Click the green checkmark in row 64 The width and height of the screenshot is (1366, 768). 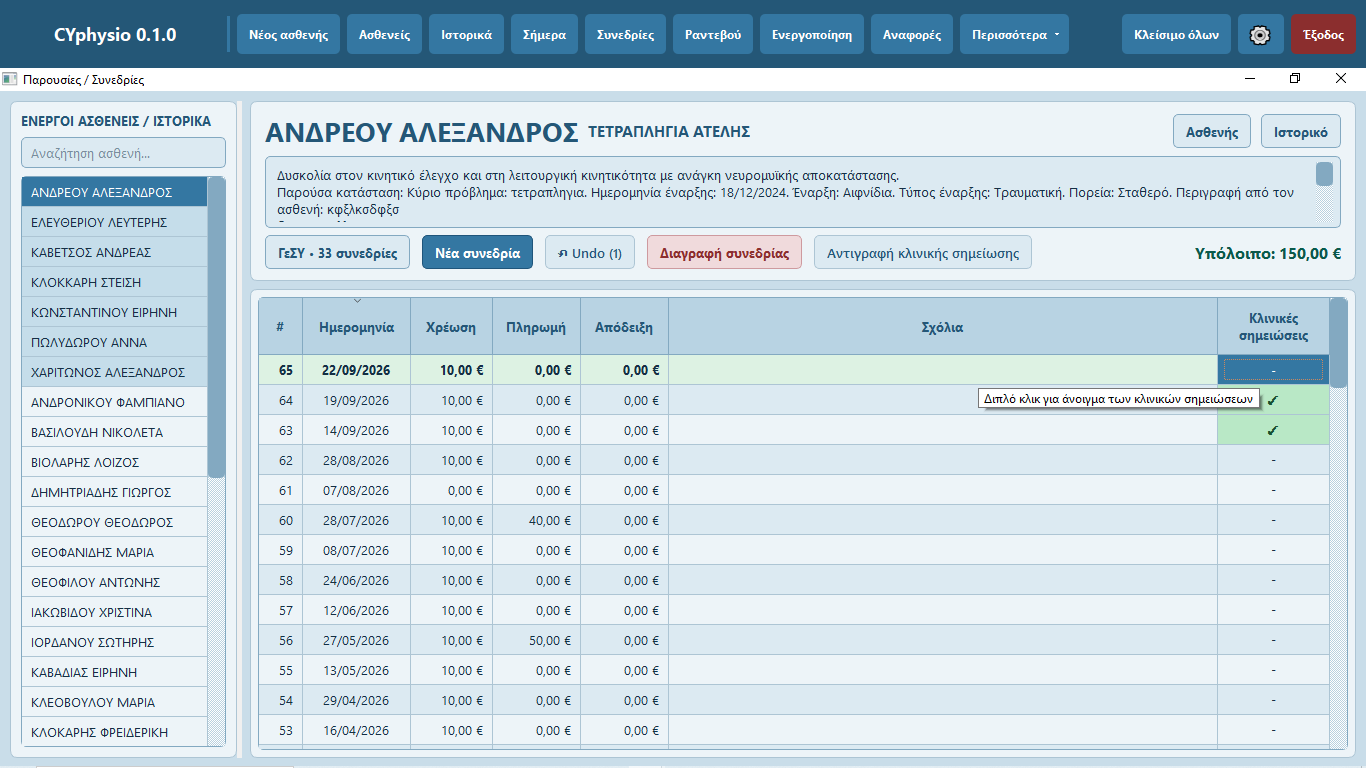click(x=1272, y=401)
